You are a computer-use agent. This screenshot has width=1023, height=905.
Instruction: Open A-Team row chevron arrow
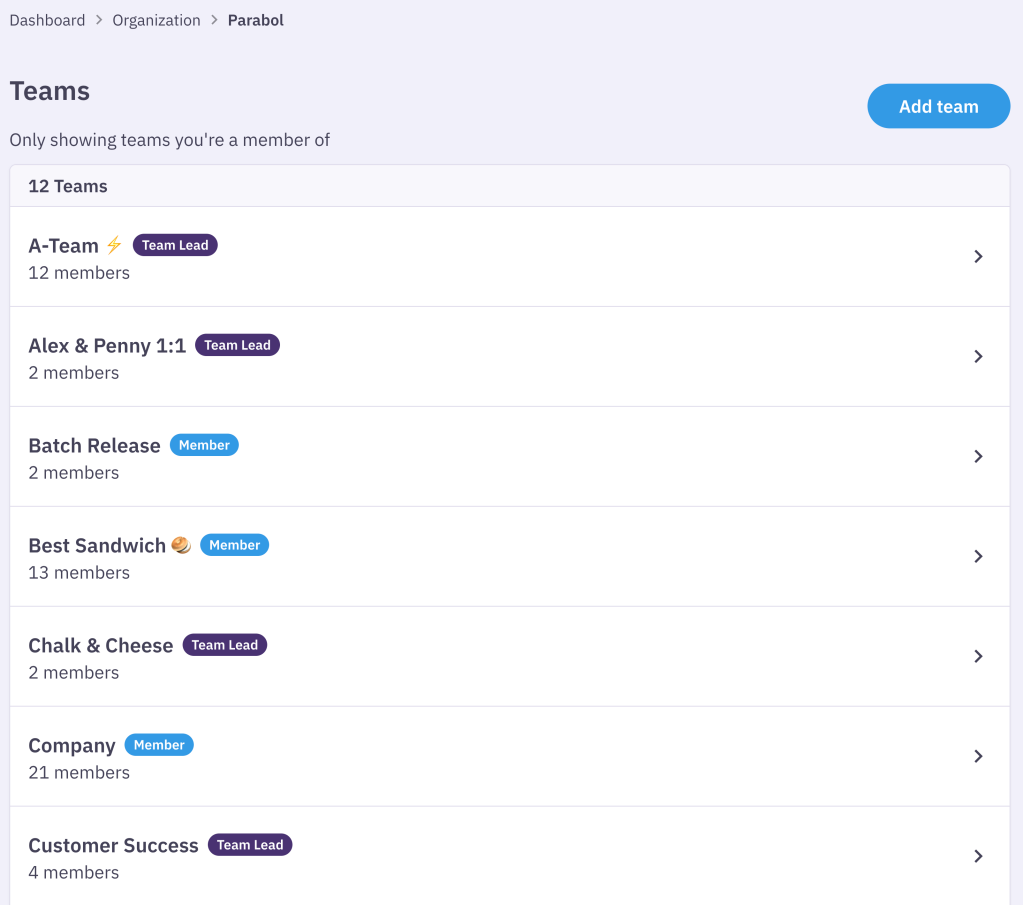978,256
